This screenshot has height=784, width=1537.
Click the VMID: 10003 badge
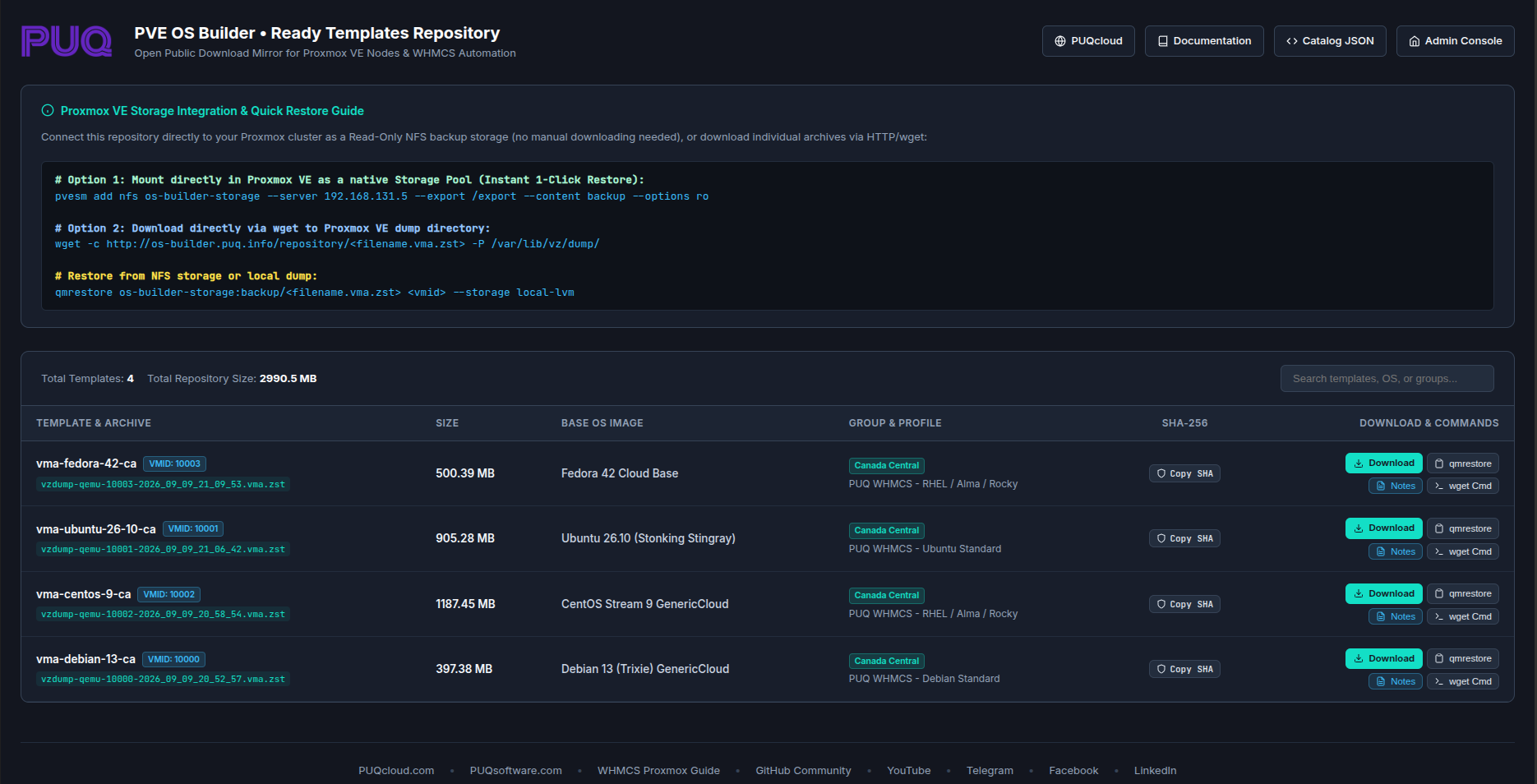pyautogui.click(x=174, y=464)
